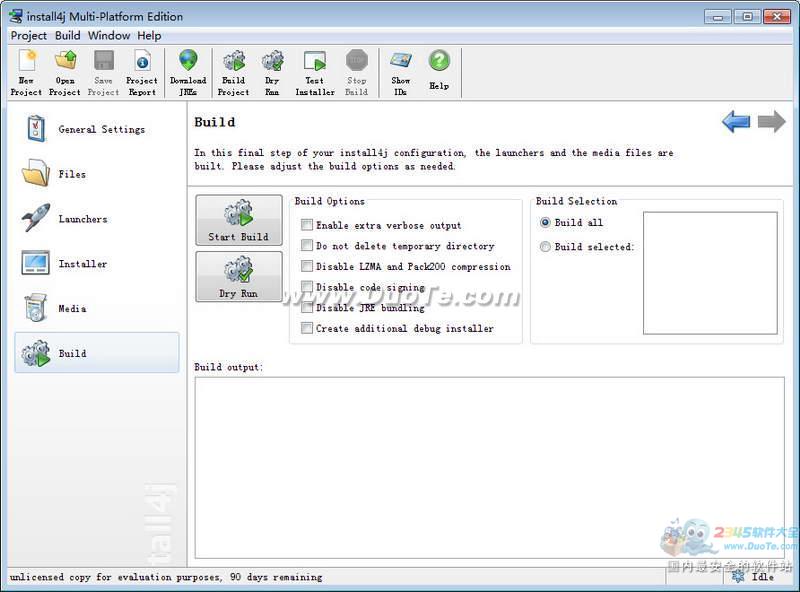Check Do not delete temporary directory
The image size is (800, 592).
307,246
